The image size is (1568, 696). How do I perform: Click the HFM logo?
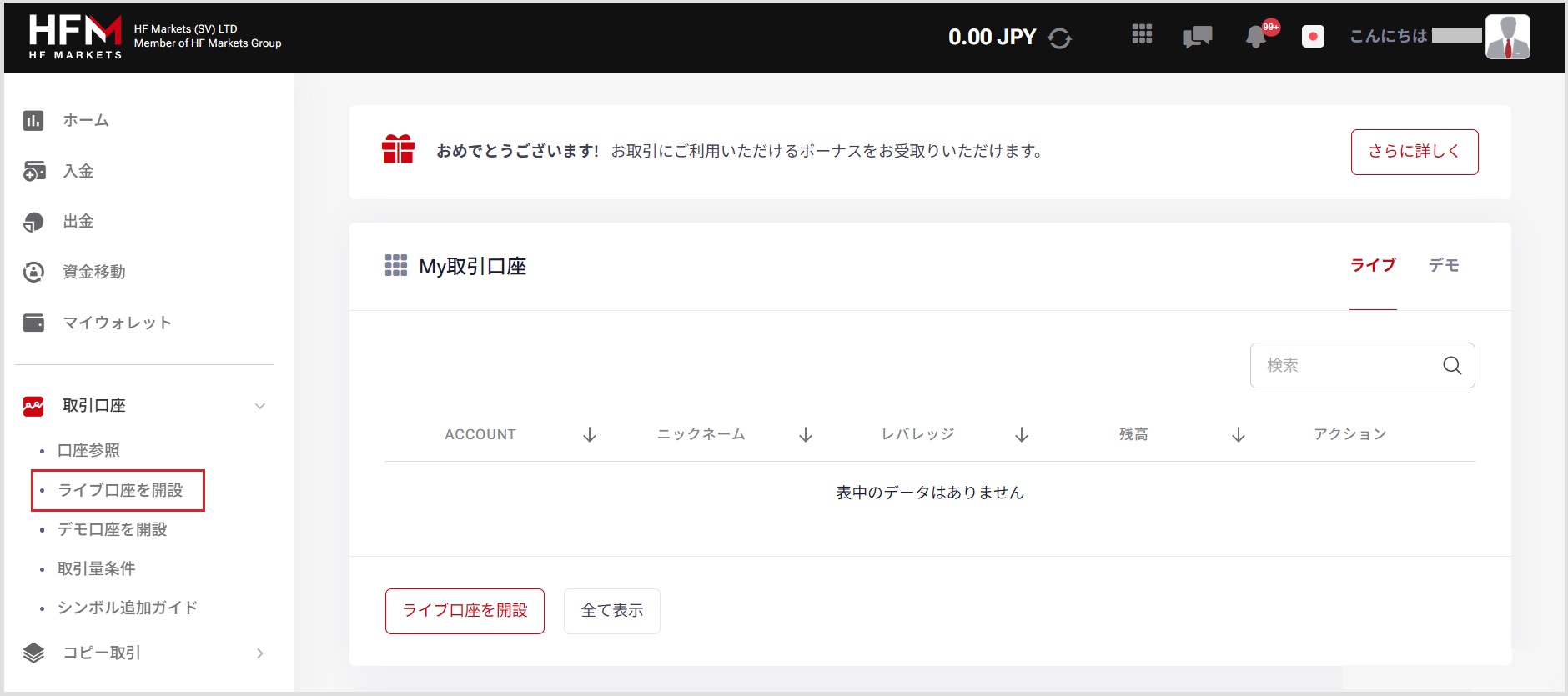75,37
